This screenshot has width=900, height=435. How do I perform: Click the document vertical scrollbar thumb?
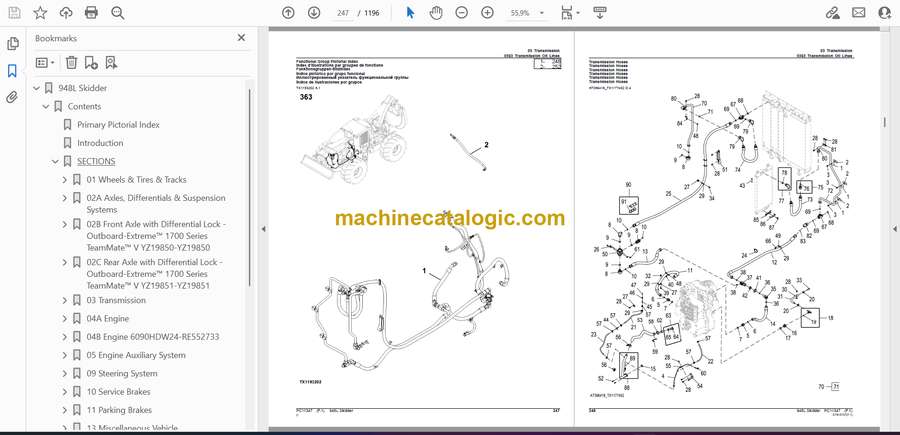[x=885, y=122]
